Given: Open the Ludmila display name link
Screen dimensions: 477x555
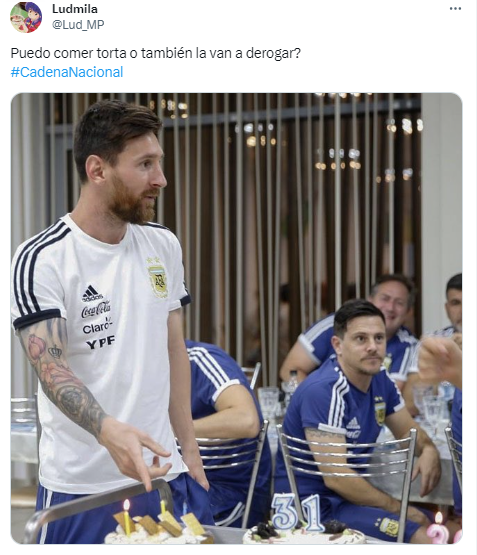Looking at the screenshot, I should 75,9.
